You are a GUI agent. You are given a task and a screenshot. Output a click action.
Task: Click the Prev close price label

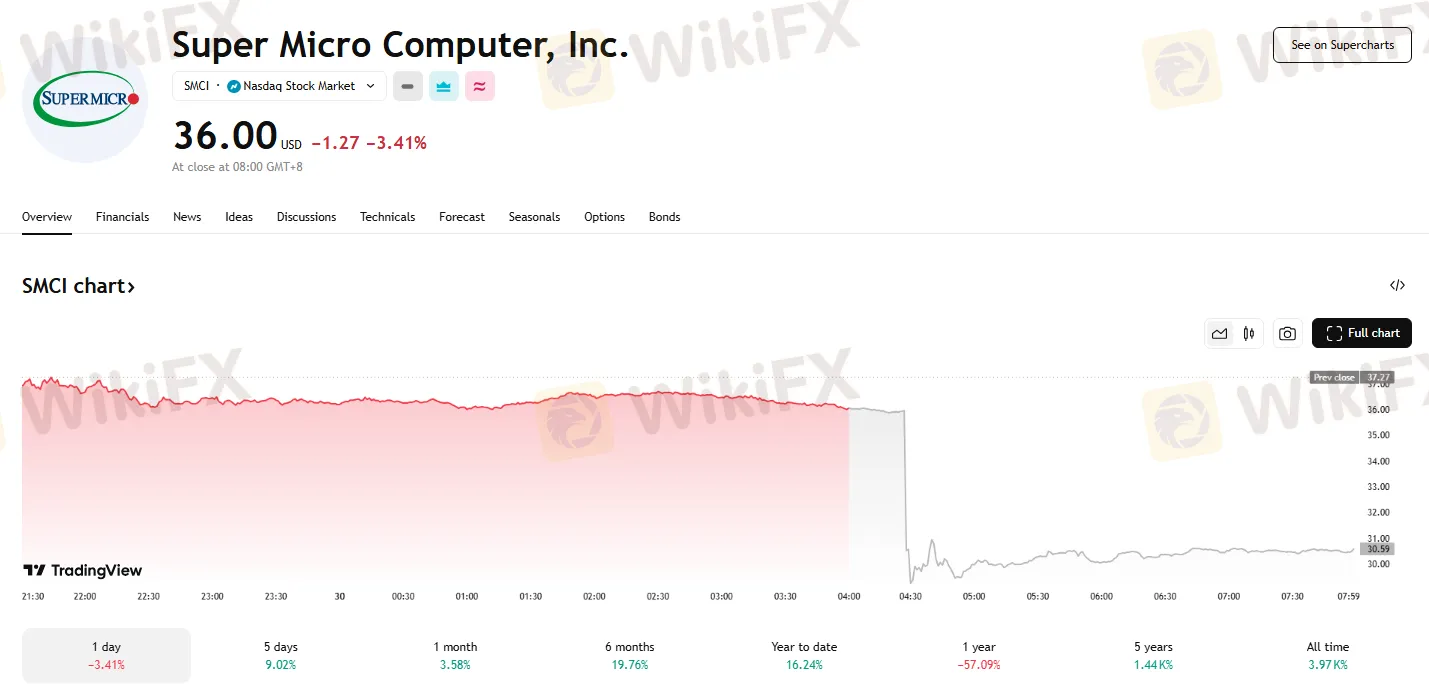pos(1334,378)
